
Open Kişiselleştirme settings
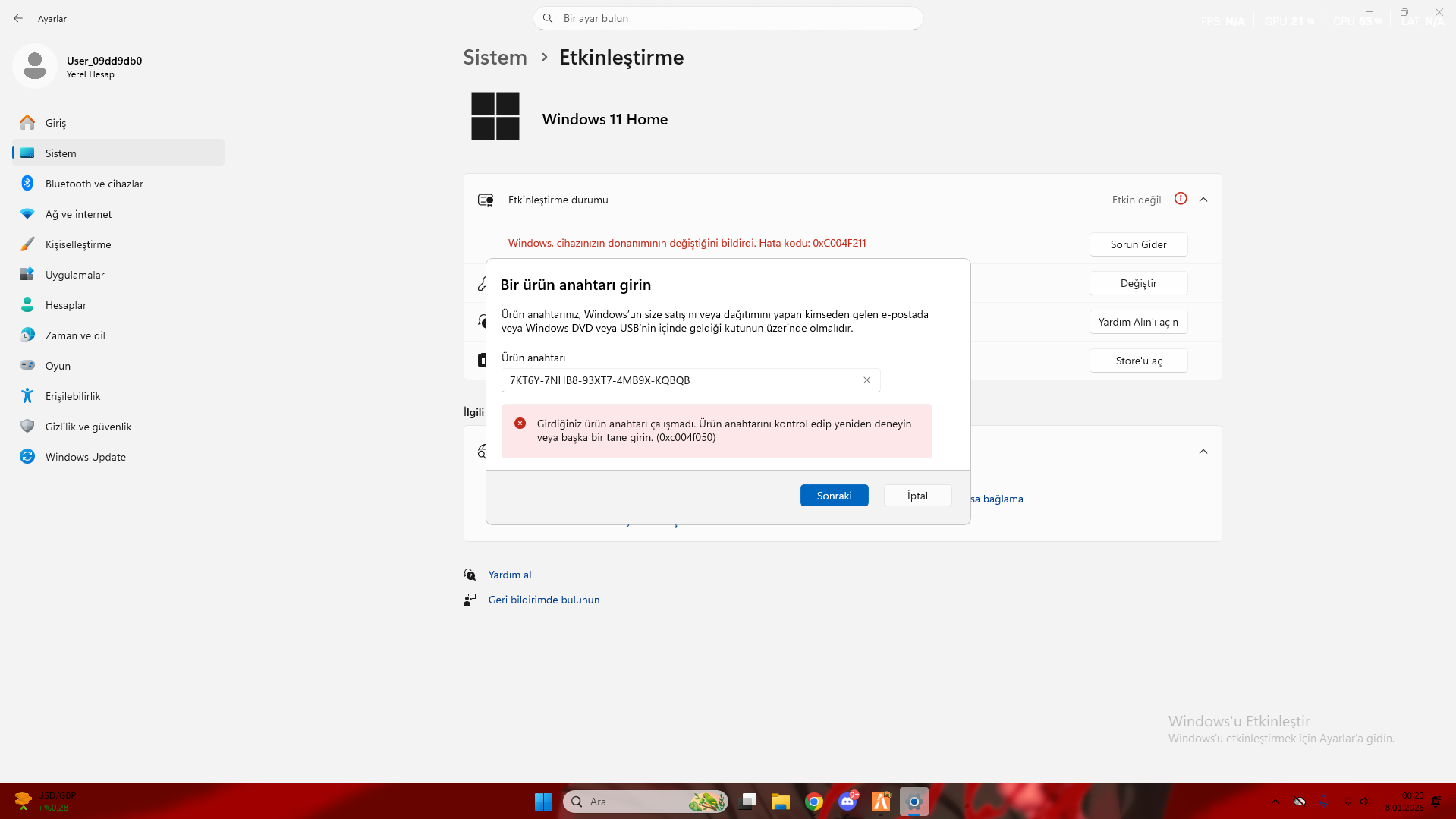[x=118, y=244]
